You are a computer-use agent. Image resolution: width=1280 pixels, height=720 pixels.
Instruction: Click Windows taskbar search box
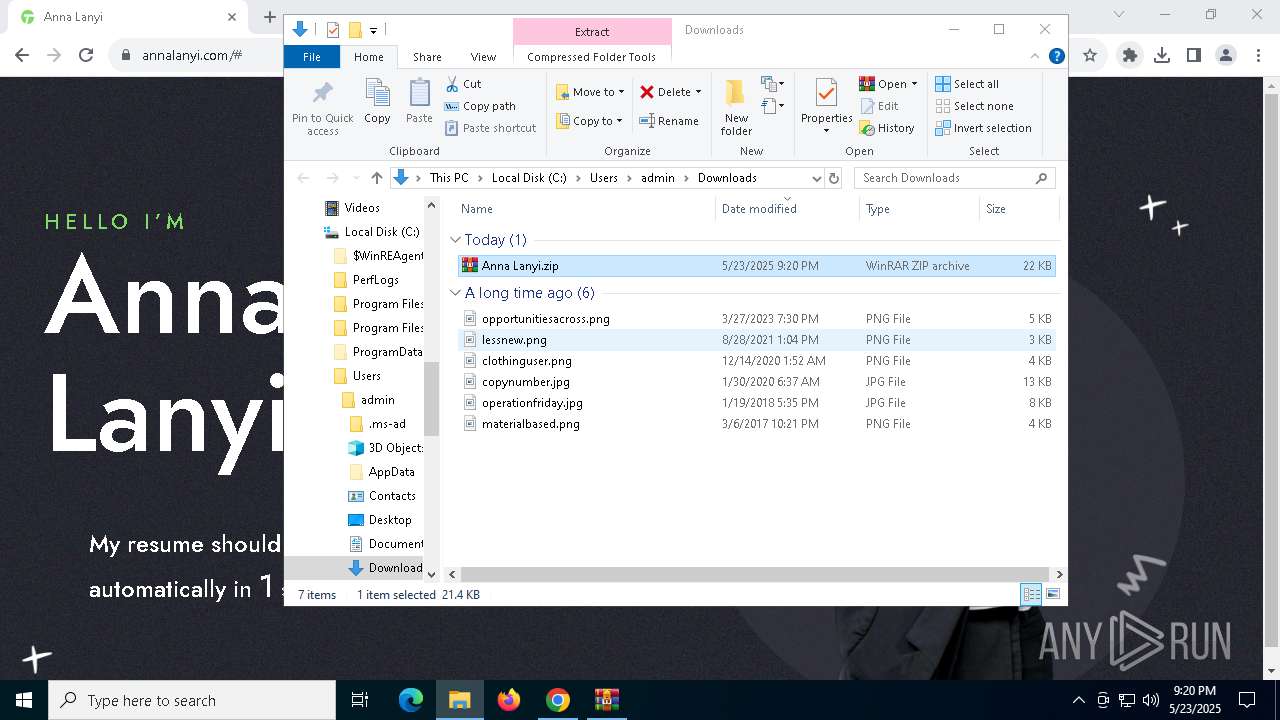[x=192, y=700]
